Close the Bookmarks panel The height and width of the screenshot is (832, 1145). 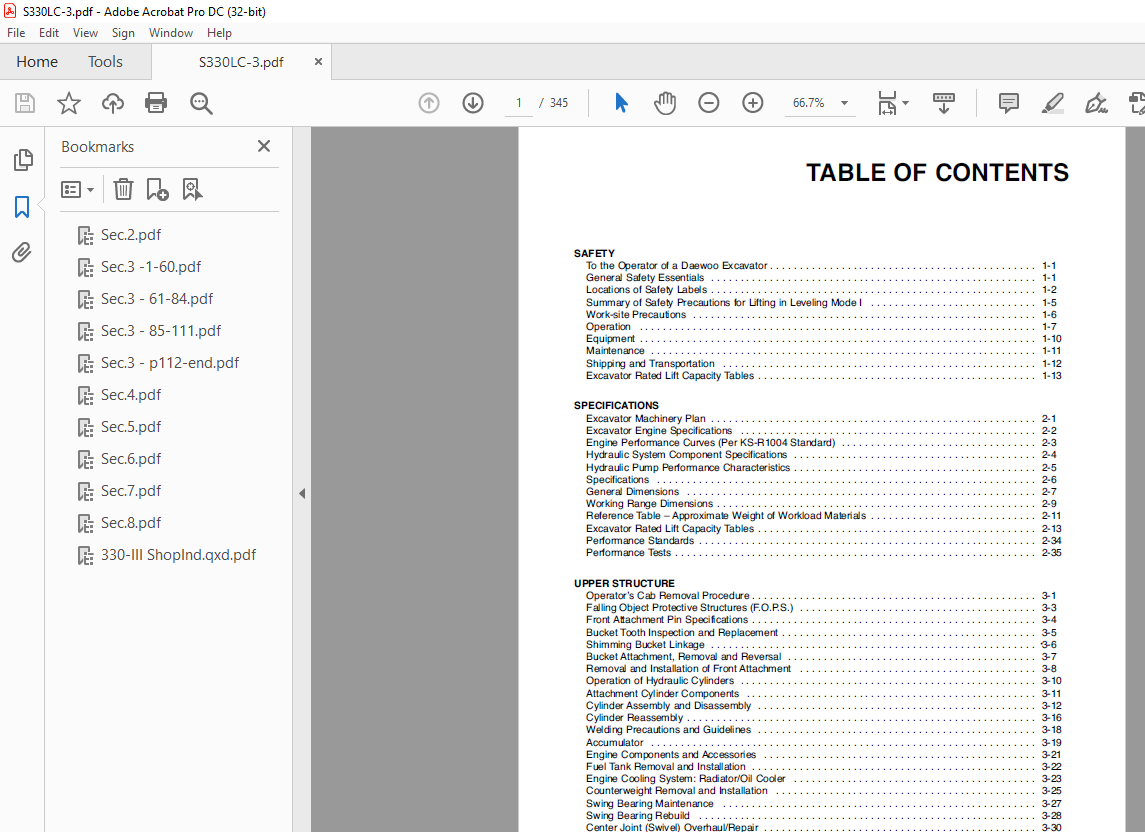(x=264, y=146)
